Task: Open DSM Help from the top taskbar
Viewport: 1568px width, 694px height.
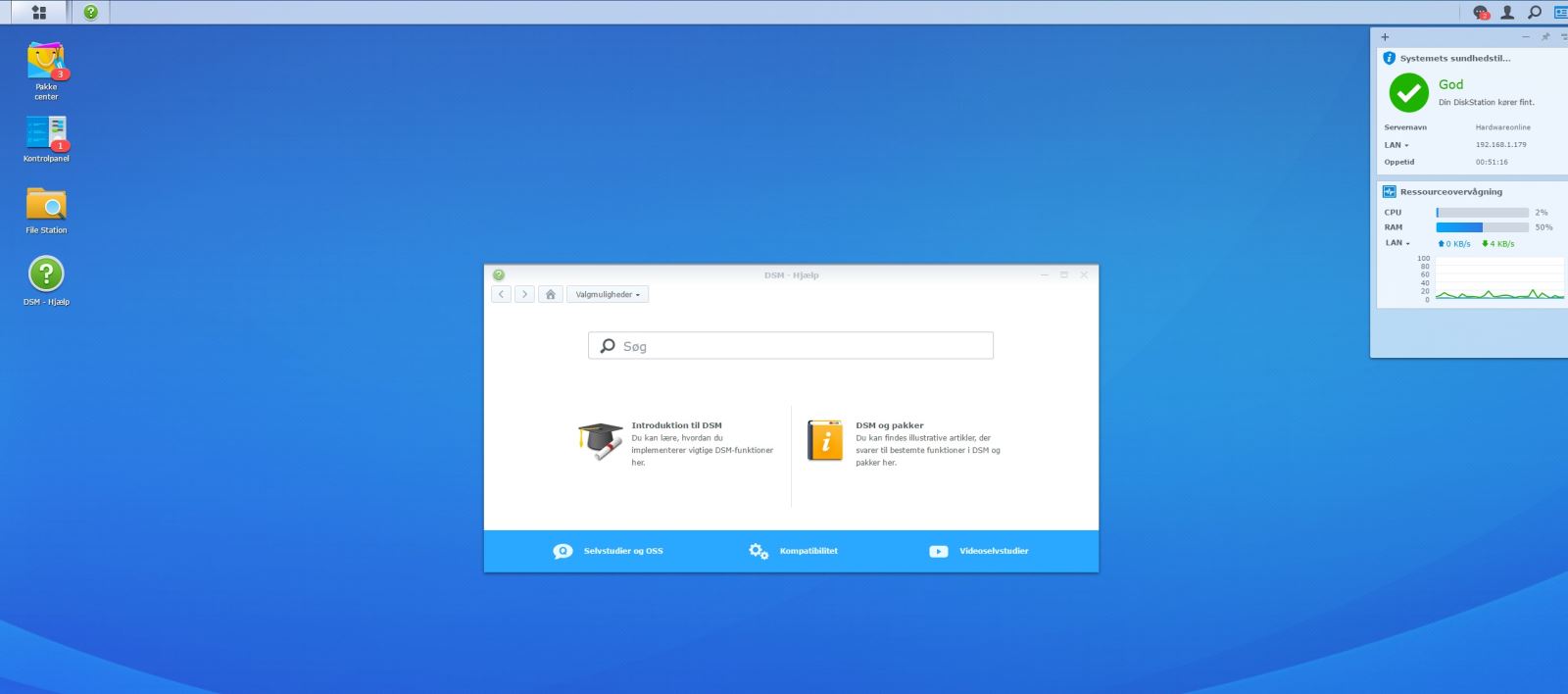Action: (91, 13)
